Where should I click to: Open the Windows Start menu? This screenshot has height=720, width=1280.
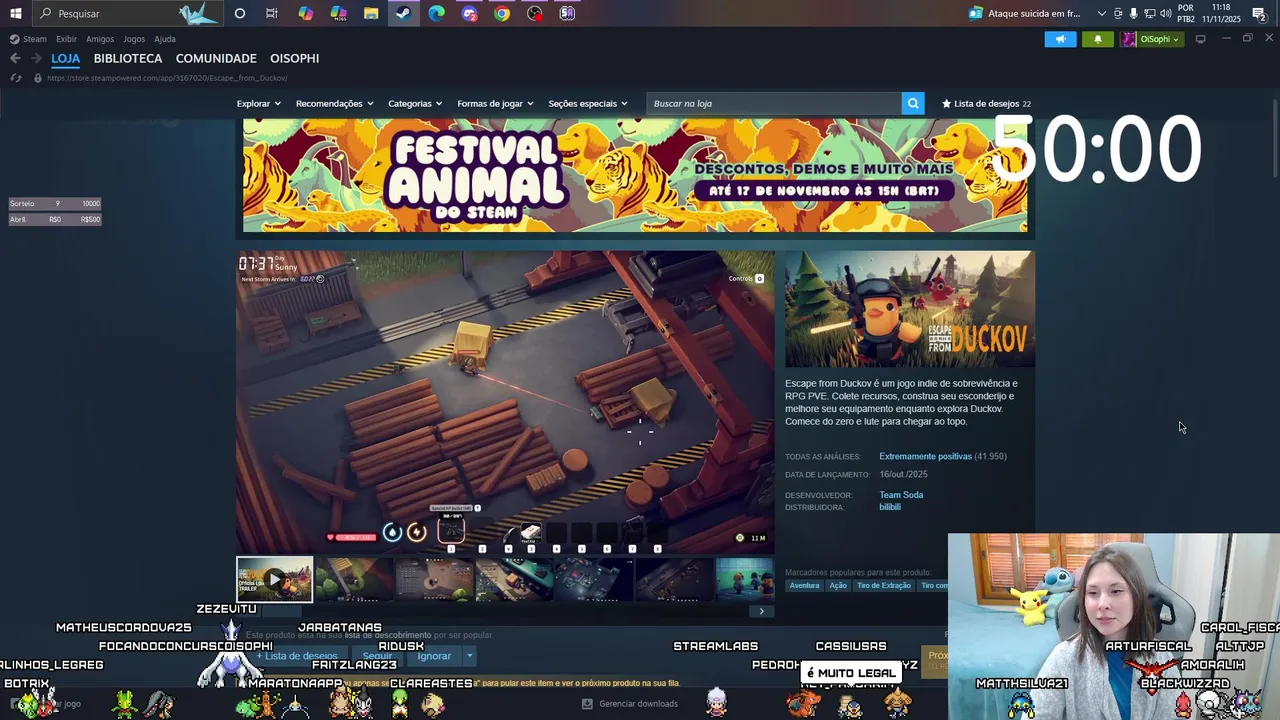tap(15, 13)
